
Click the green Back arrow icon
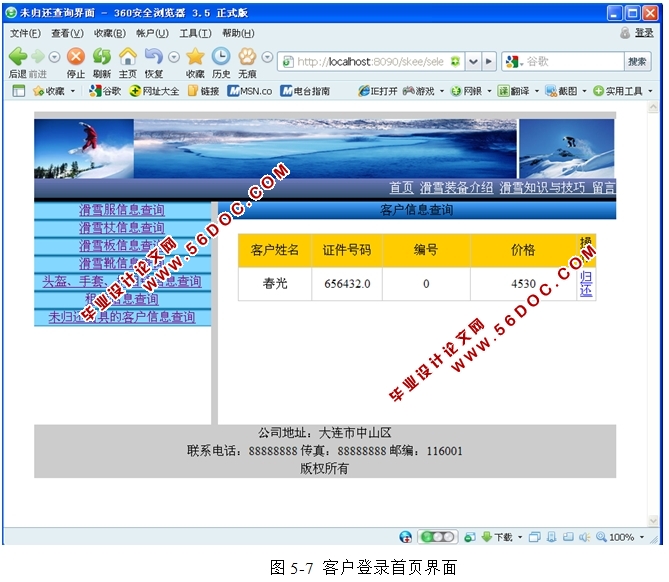pyautogui.click(x=18, y=56)
